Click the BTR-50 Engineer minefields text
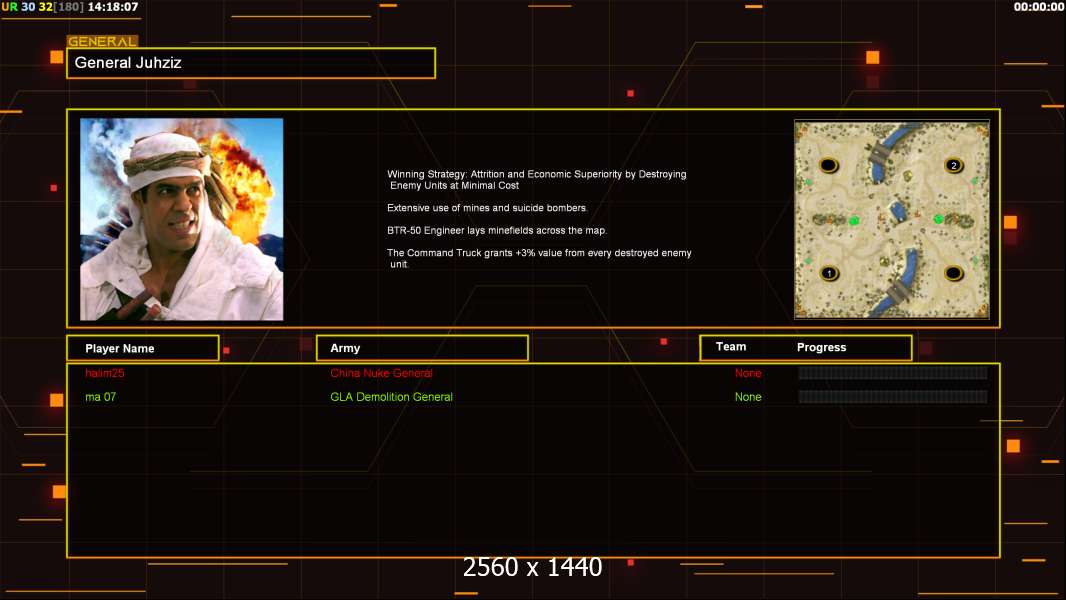 497,230
